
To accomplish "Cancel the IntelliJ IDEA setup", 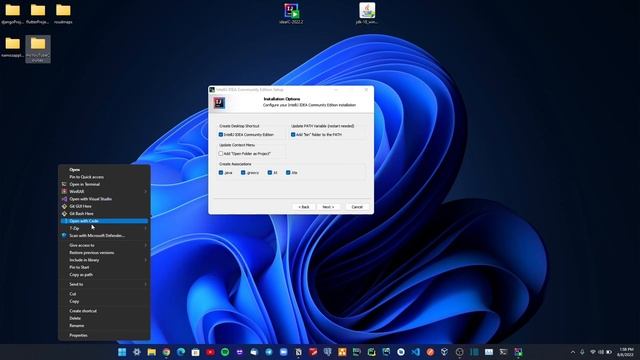I will coord(357,207).
